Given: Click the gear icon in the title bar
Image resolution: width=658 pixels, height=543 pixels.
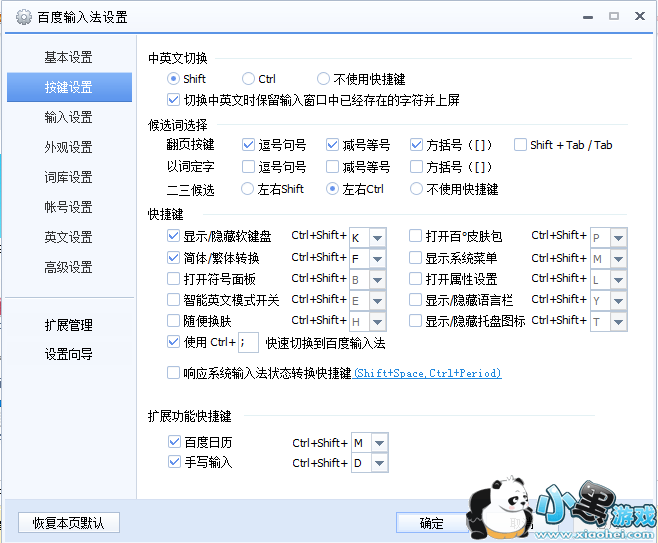Looking at the screenshot, I should pos(24,17).
